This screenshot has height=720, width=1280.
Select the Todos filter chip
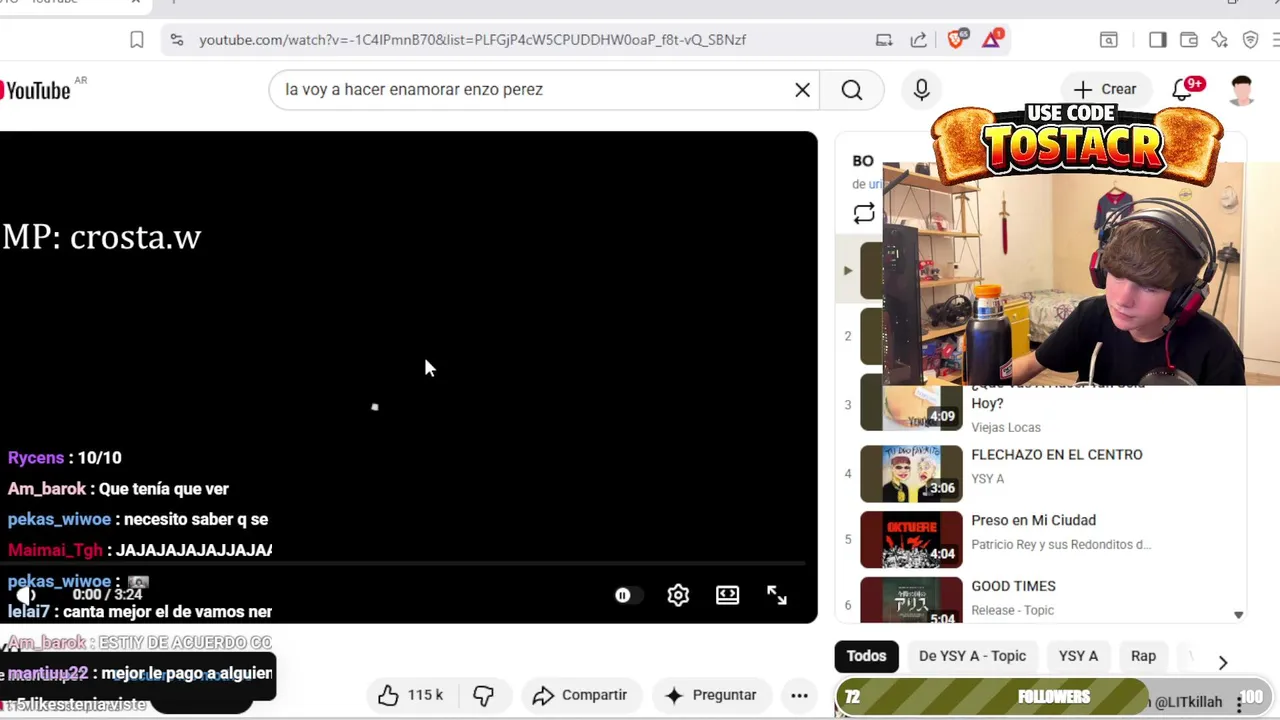coord(866,656)
